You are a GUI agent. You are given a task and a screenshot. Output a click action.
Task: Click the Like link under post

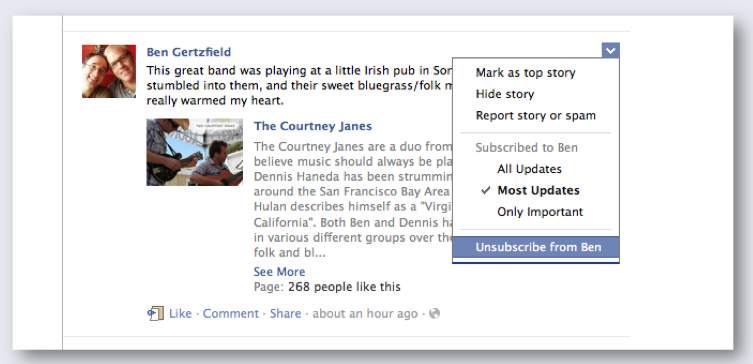[x=180, y=314]
